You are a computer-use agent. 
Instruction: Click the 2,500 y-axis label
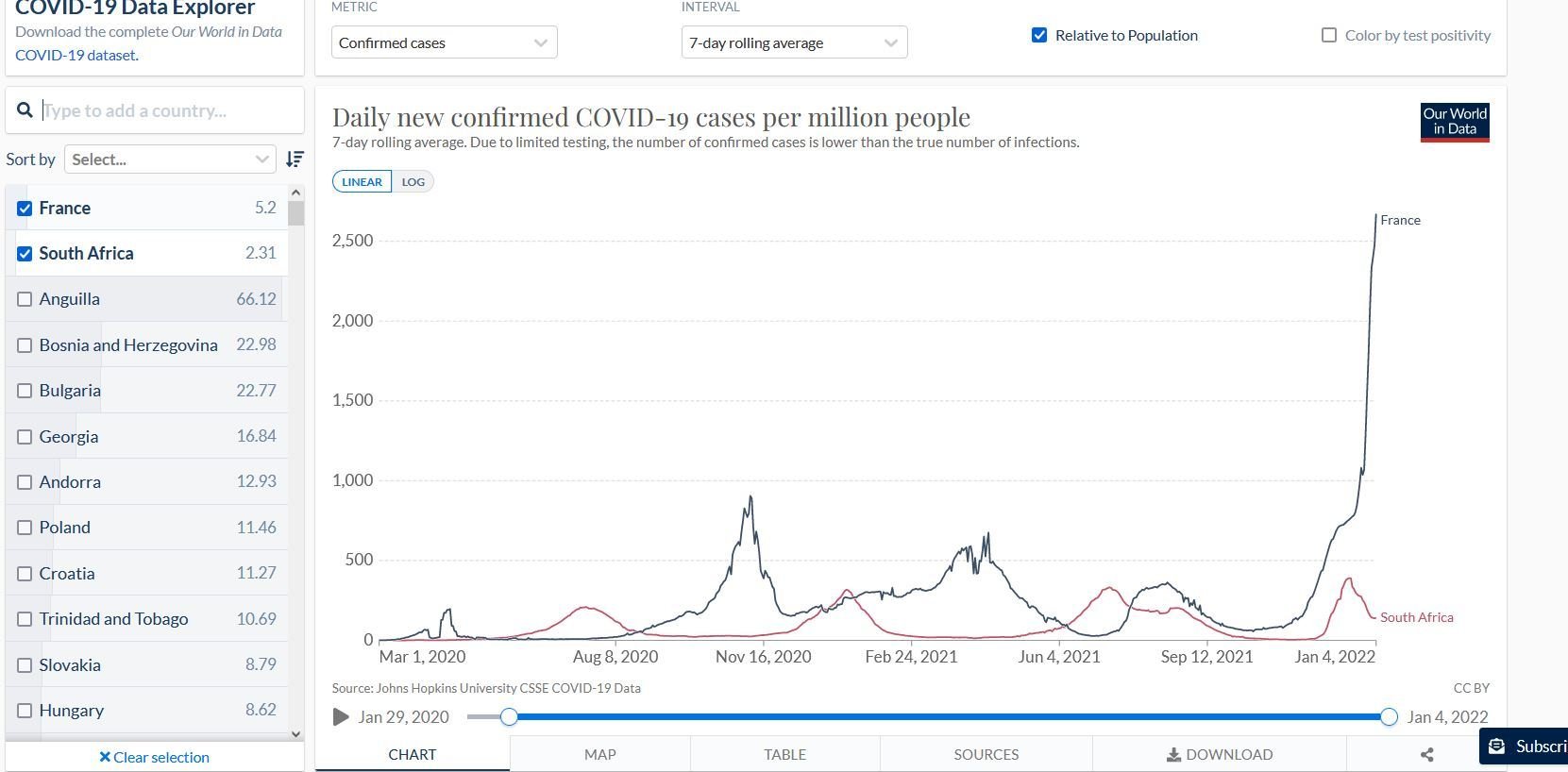point(352,241)
